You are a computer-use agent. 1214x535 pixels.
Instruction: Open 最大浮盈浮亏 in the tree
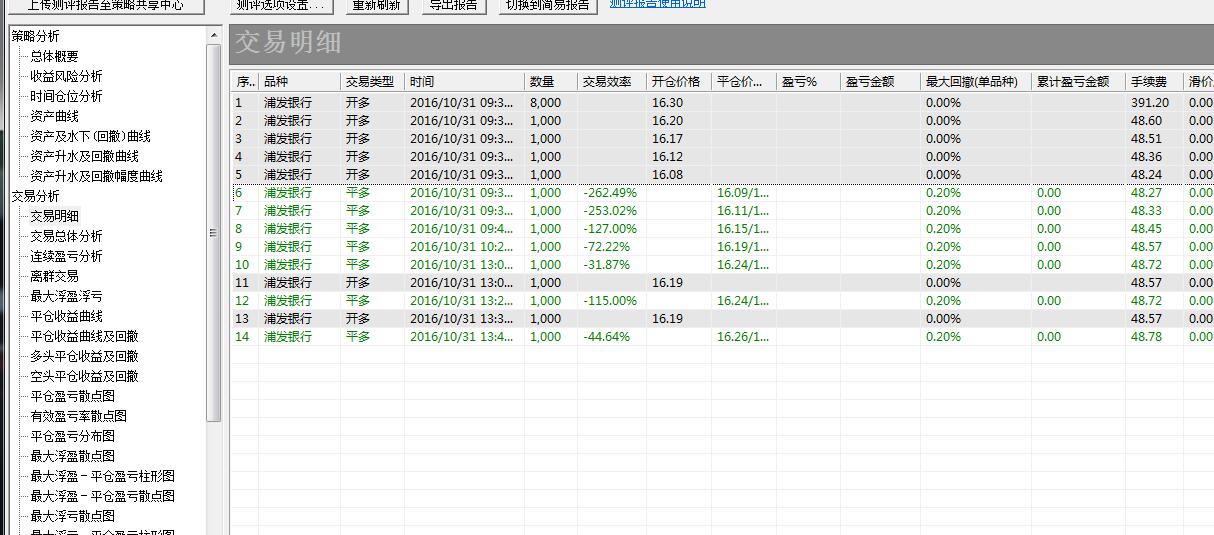pos(66,296)
